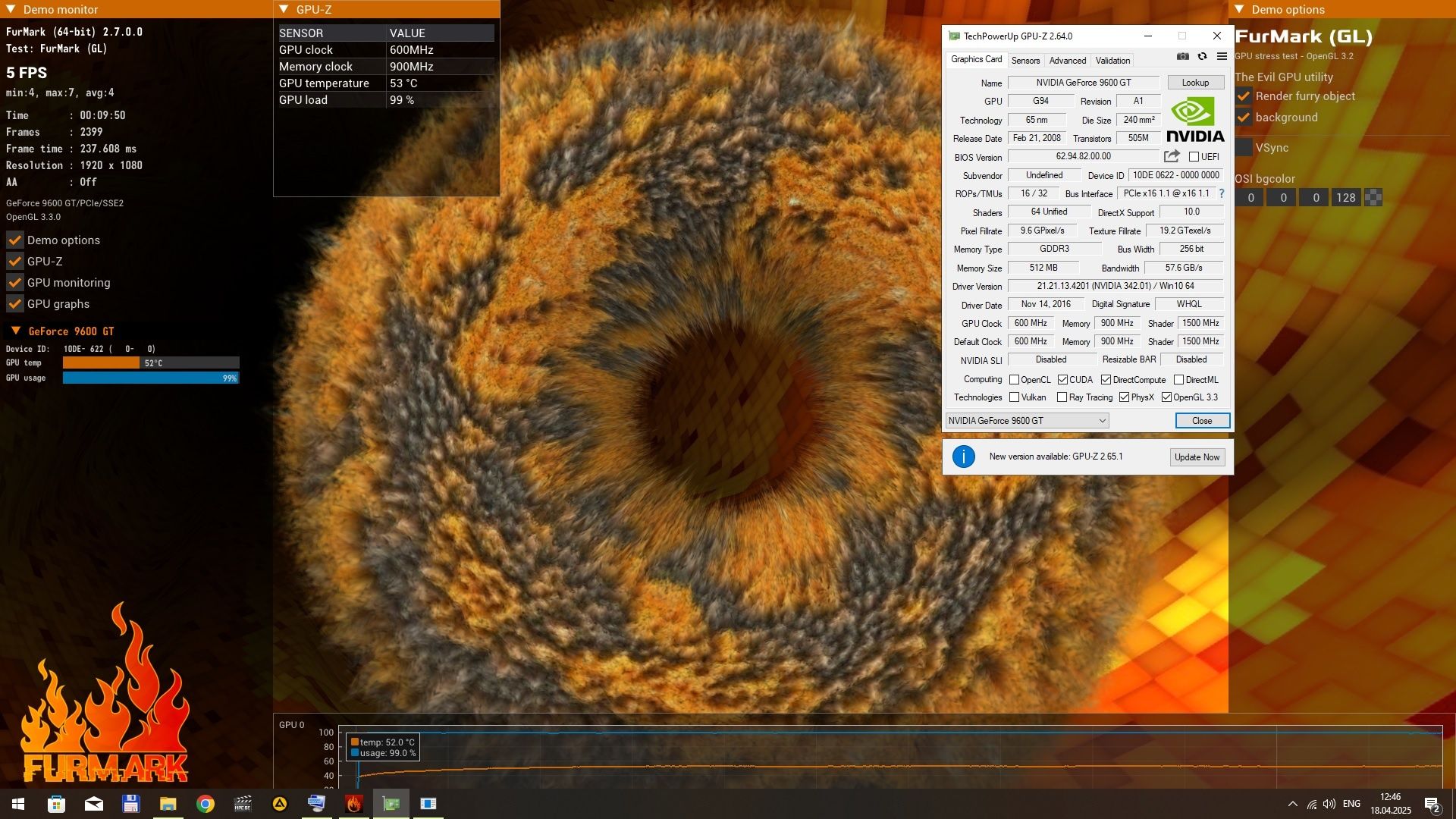Open AIMP player from taskbar
The image size is (1456, 819).
pyautogui.click(x=280, y=804)
